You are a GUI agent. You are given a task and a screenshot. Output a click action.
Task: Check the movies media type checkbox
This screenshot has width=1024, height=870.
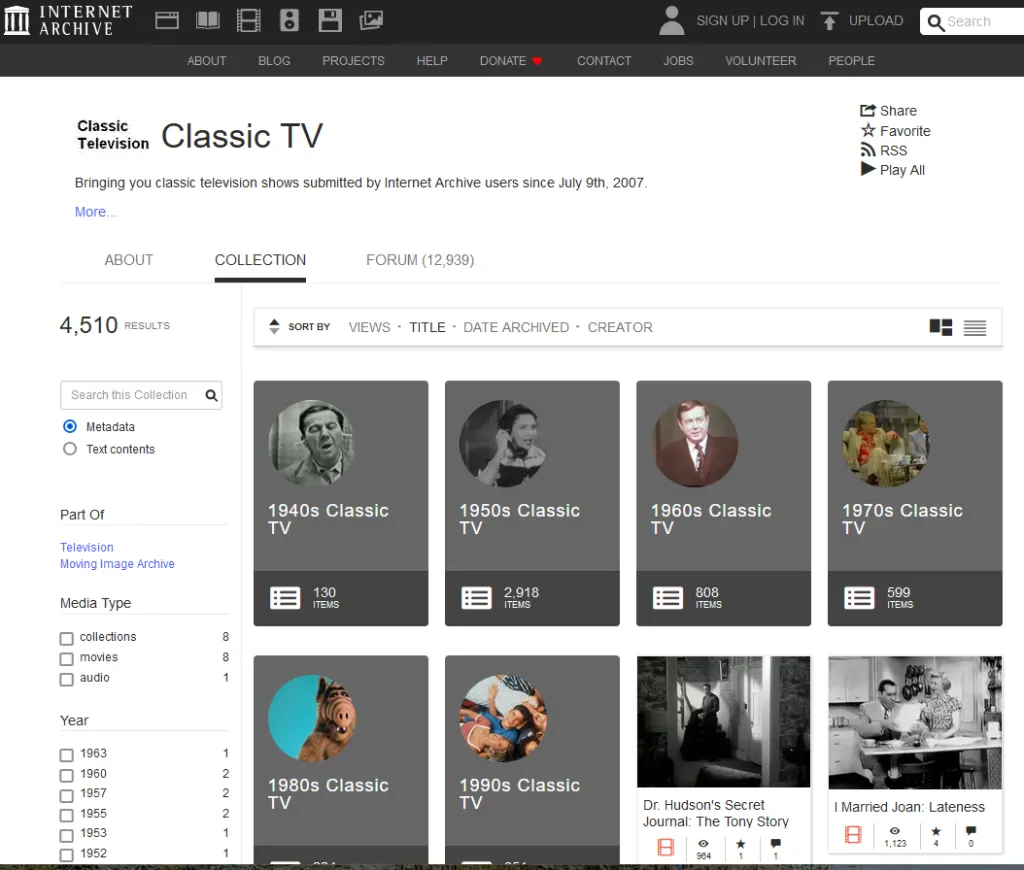pyautogui.click(x=67, y=659)
